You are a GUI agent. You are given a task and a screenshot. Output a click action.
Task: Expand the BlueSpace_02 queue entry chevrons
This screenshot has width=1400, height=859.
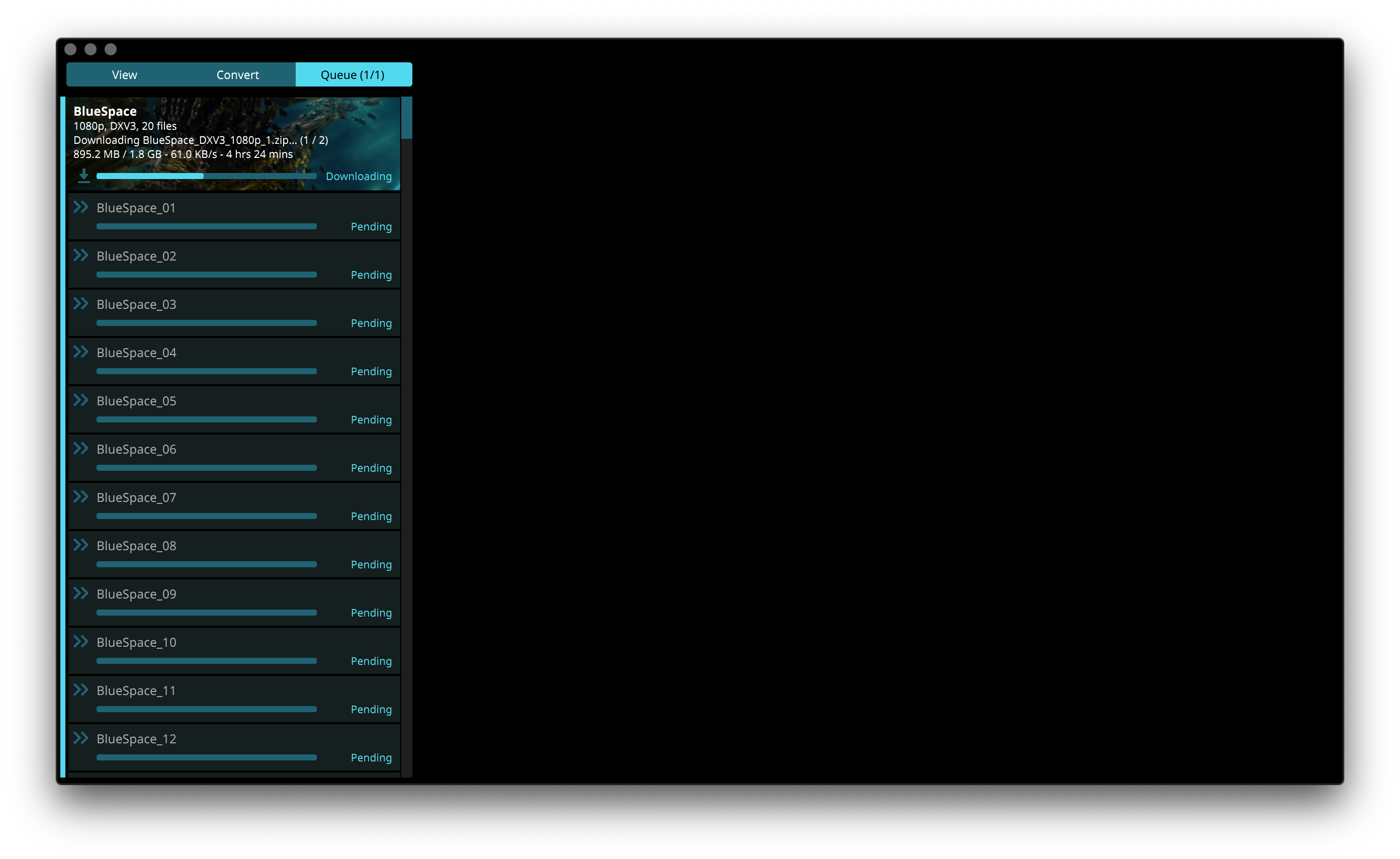tap(80, 255)
